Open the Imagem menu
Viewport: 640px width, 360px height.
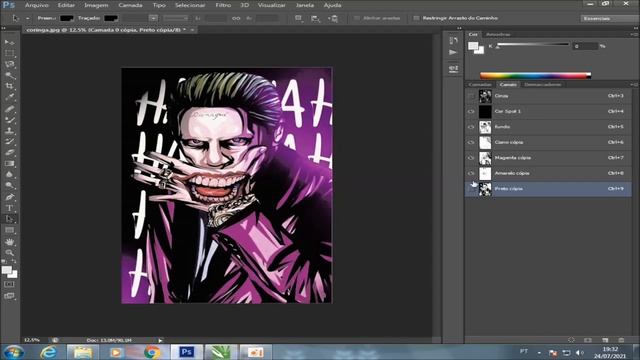[96, 5]
